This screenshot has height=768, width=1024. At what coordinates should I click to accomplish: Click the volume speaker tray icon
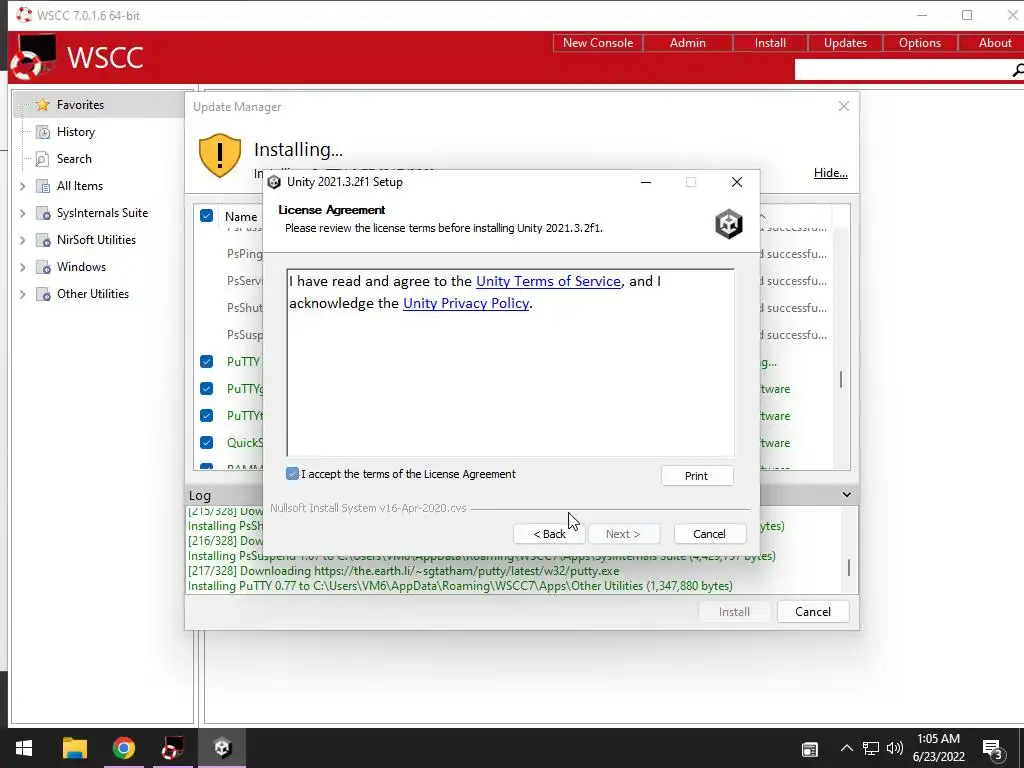click(895, 748)
